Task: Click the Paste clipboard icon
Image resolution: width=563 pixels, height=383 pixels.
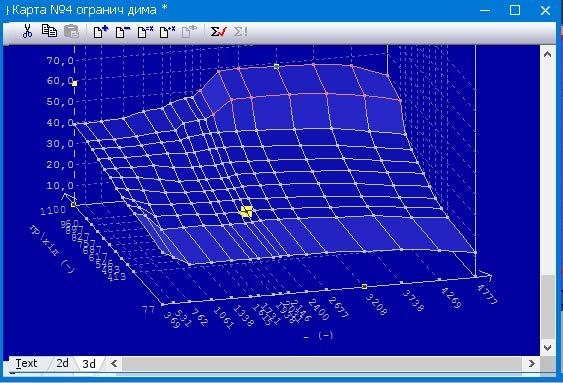Action: [71, 31]
